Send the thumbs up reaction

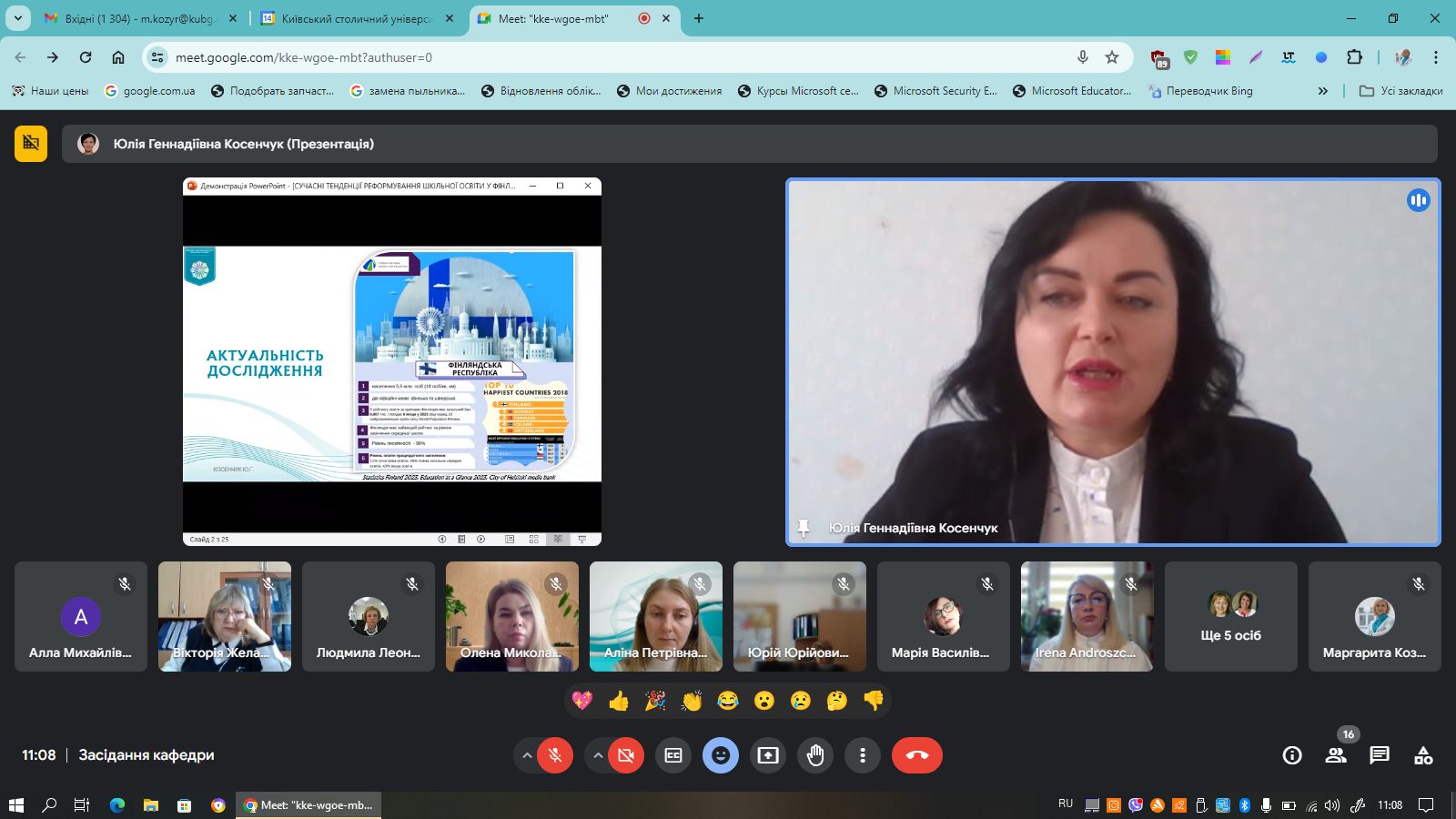click(x=619, y=701)
